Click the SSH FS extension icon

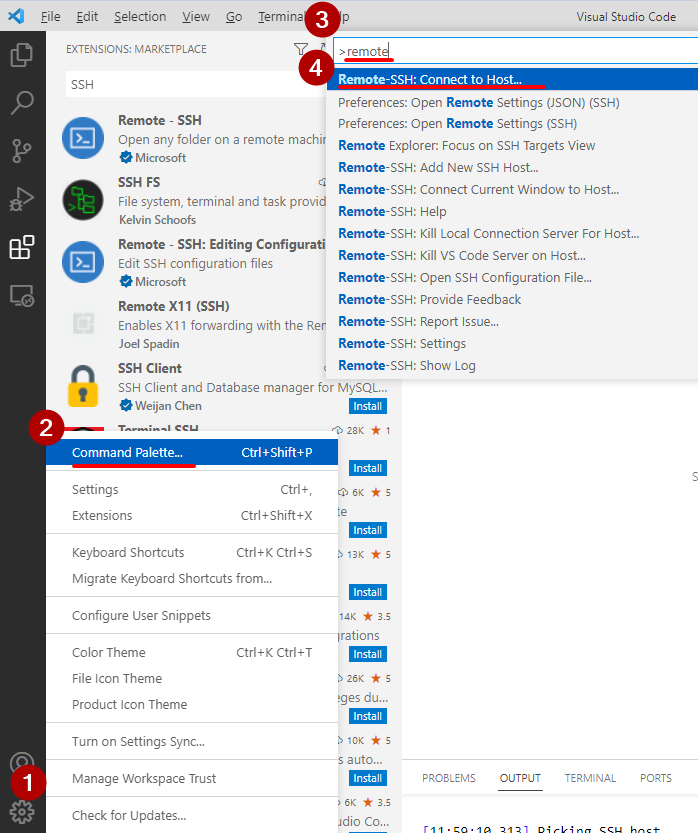[83, 200]
